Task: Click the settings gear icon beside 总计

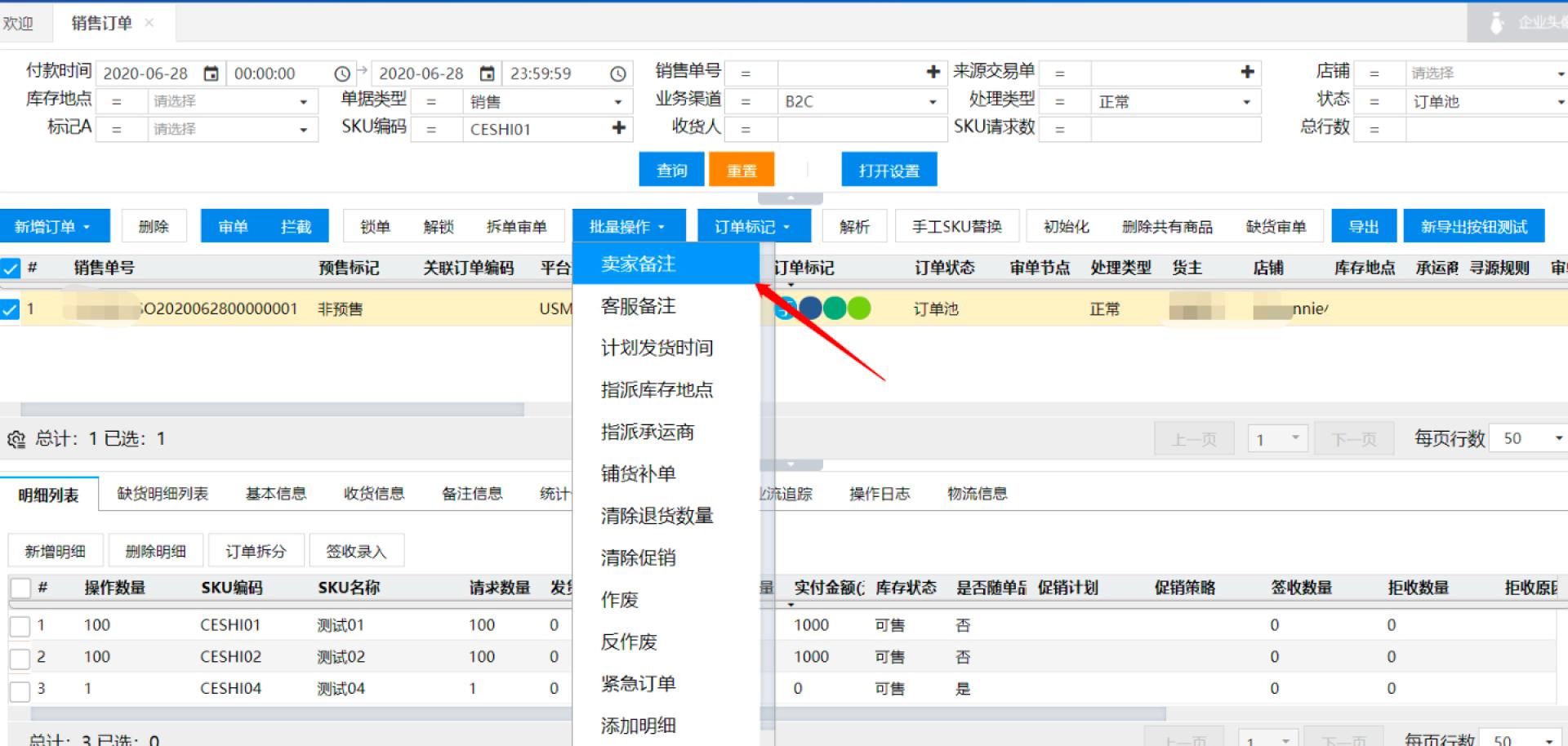Action: click(16, 440)
